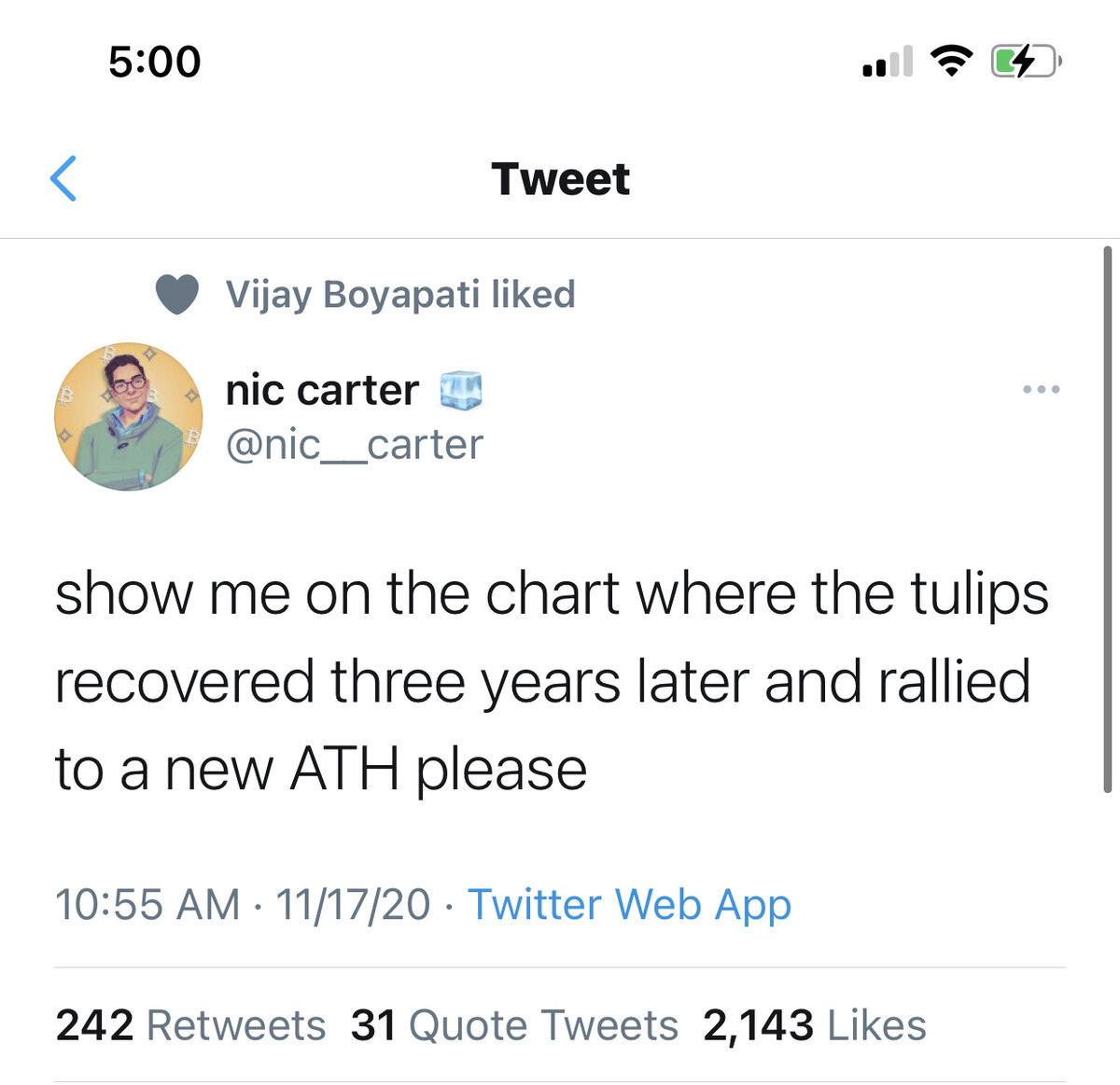This screenshot has height=1085, width=1120.
Task: Tap the cellular signal bars
Action: 888,63
